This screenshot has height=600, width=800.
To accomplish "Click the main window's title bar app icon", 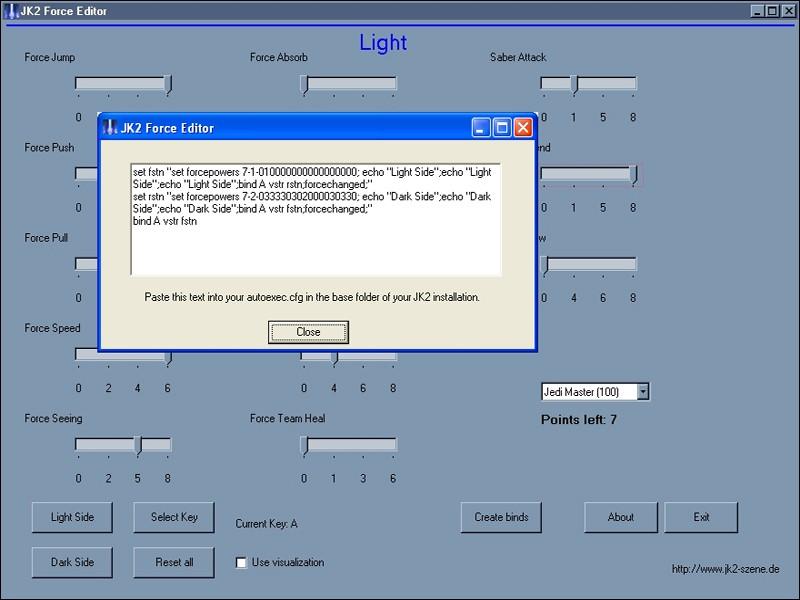I will [11, 11].
